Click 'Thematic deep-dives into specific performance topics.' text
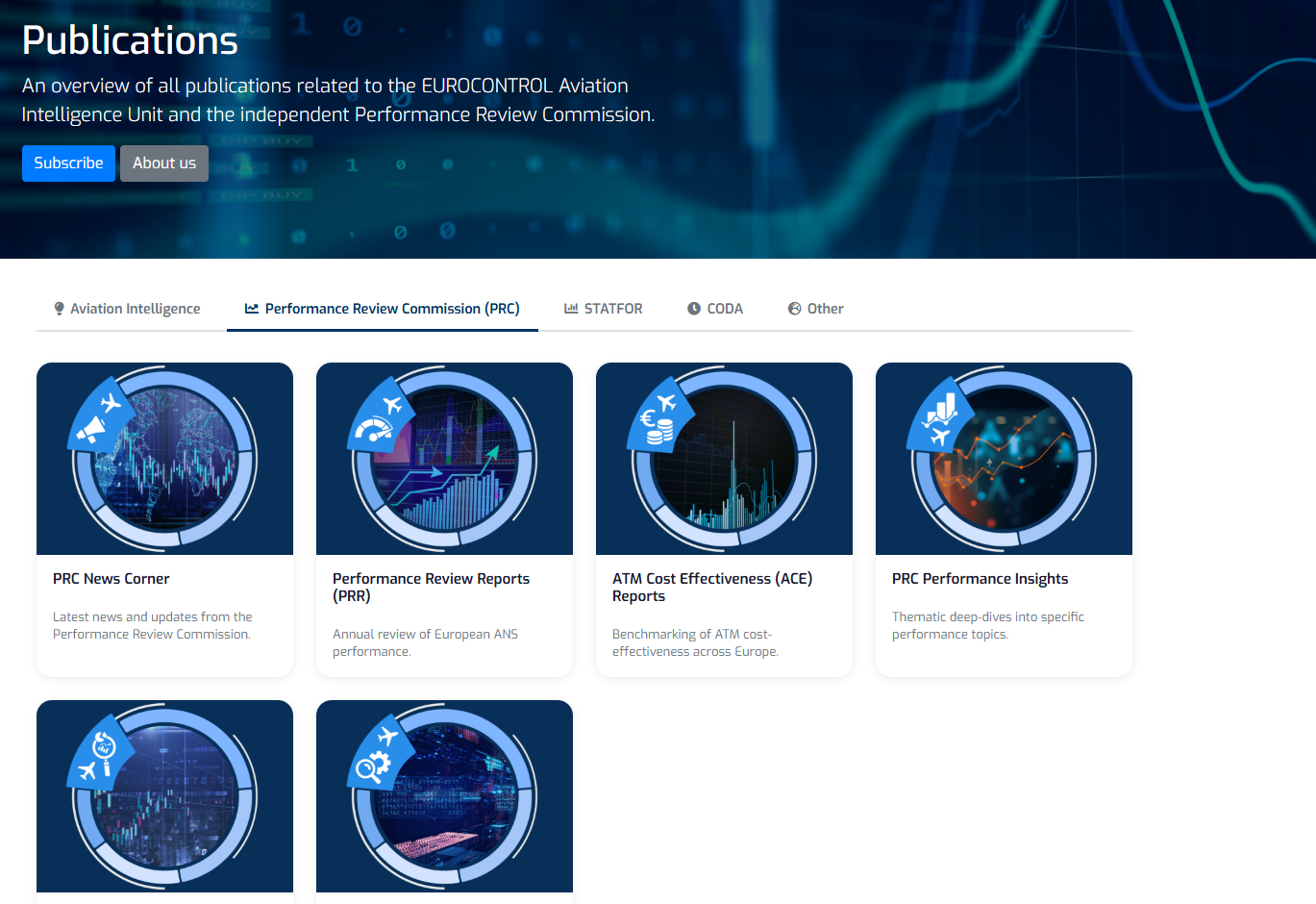Screen dimensions: 1316x904 pyautogui.click(x=988, y=626)
